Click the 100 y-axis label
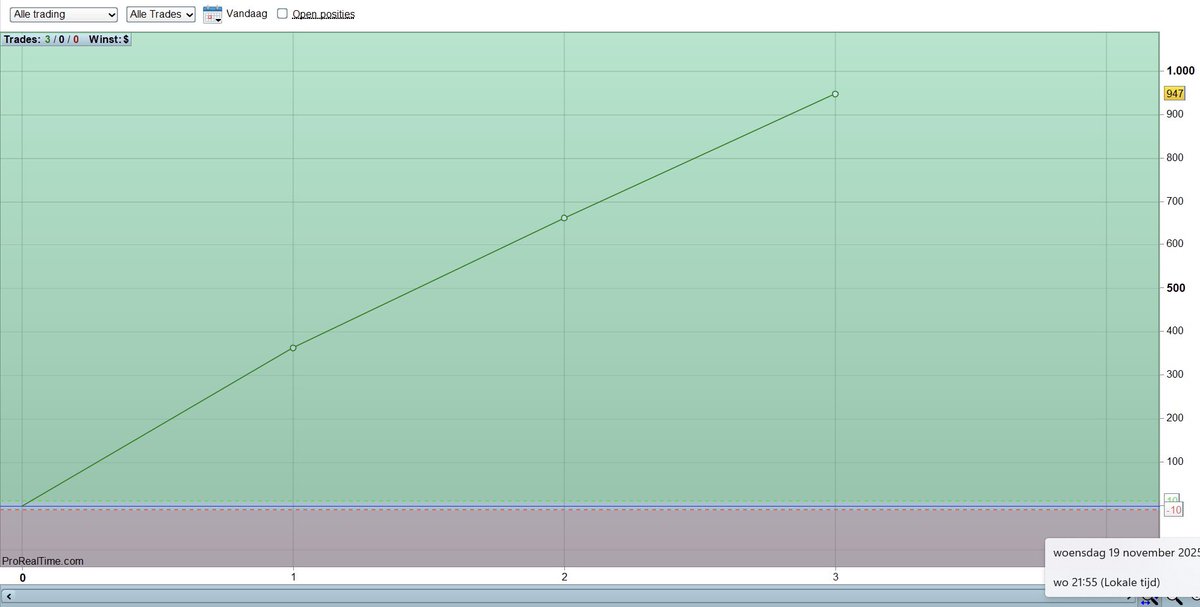1200x607 pixels. 1176,462
